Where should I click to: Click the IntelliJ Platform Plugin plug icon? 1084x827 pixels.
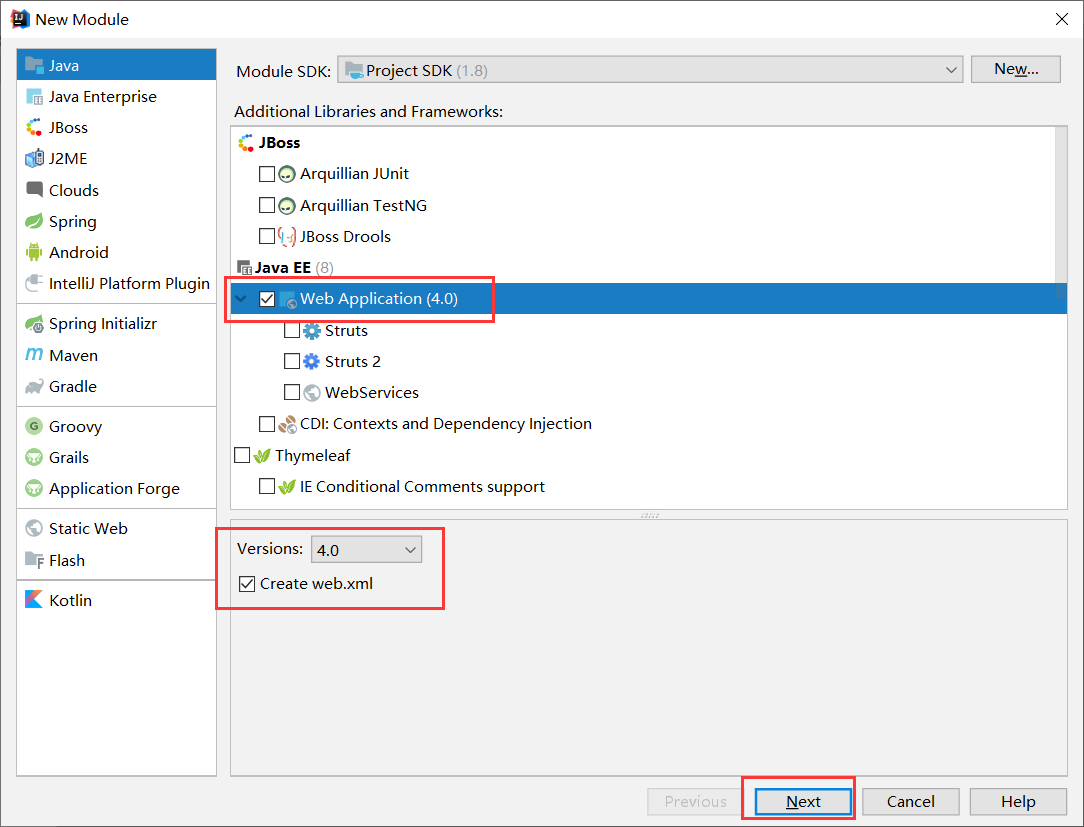point(34,284)
